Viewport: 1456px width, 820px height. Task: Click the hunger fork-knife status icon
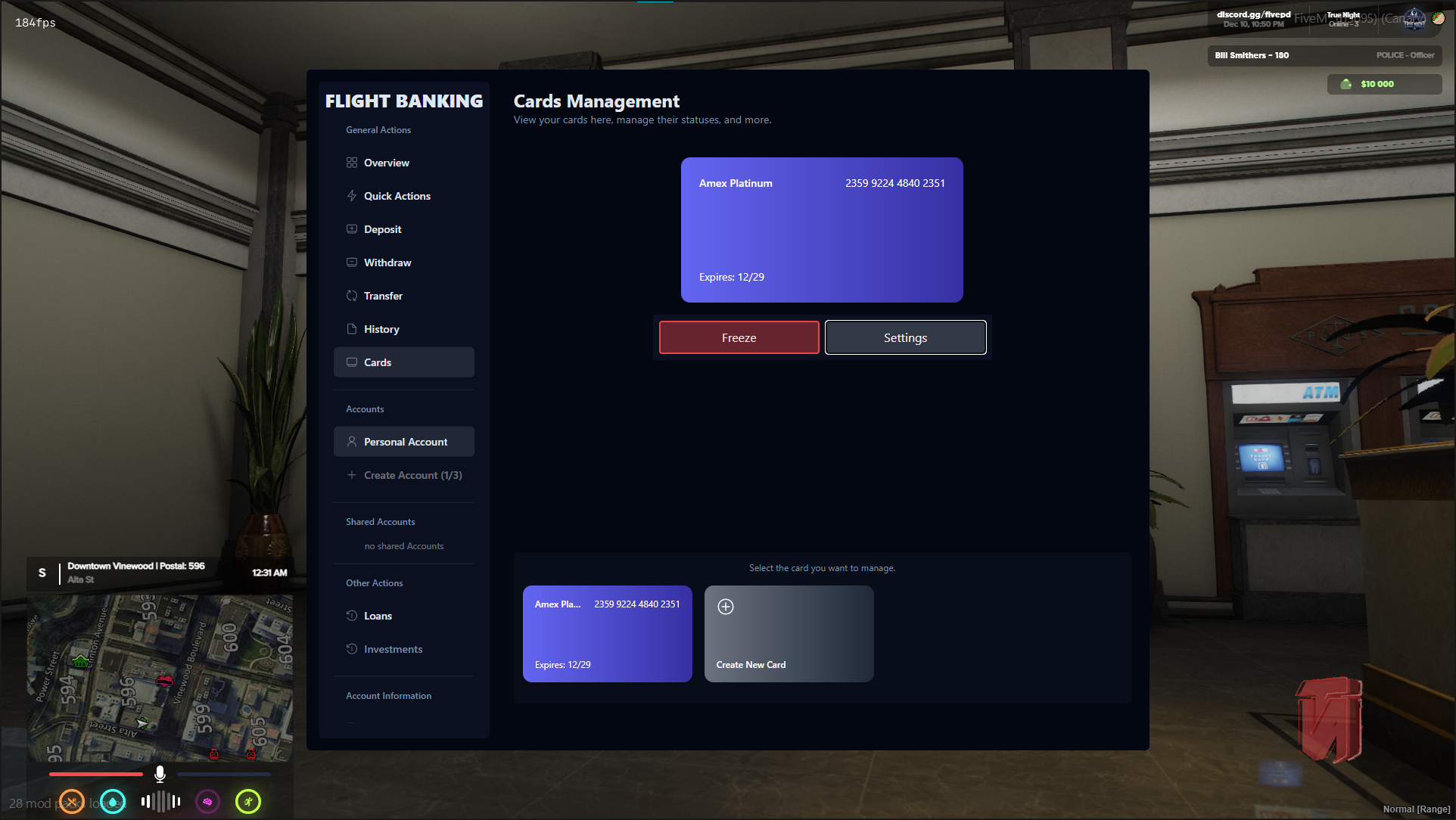coord(72,801)
